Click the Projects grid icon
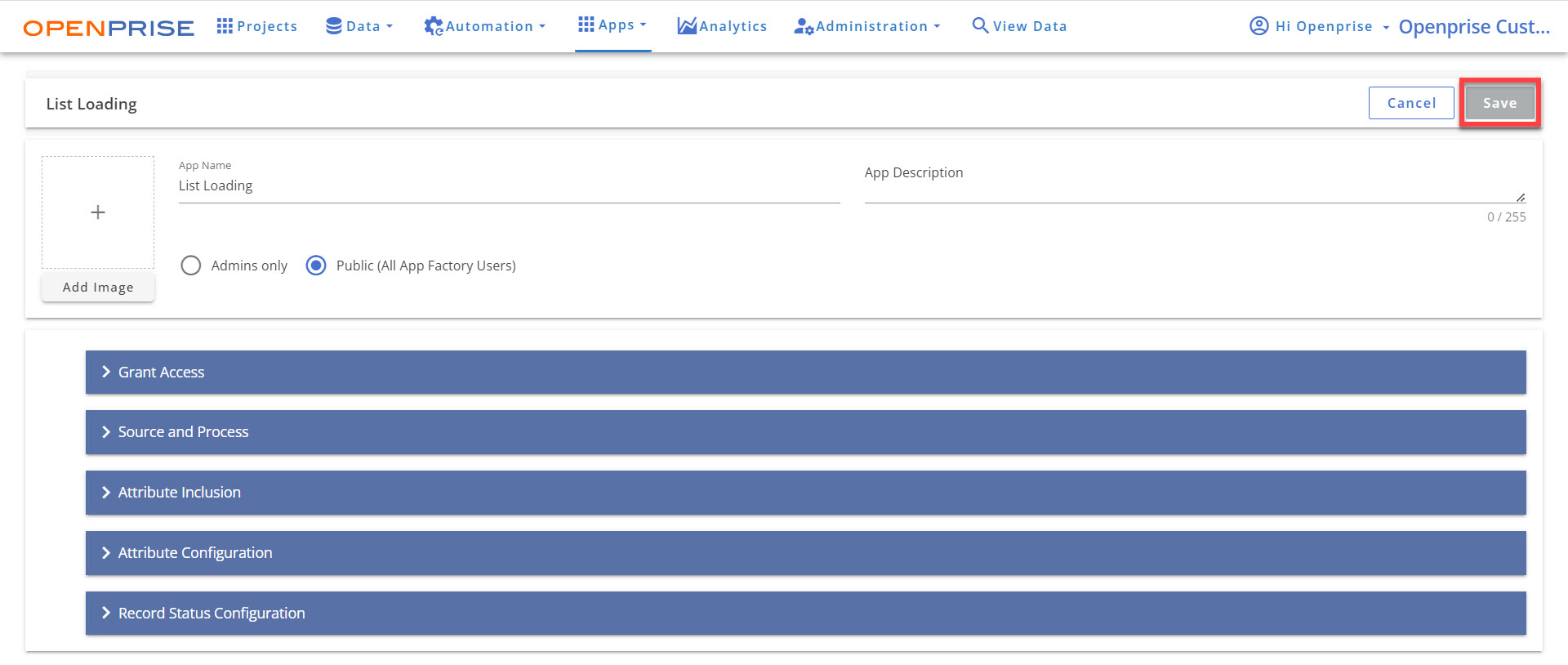This screenshot has height=665, width=1568. pyautogui.click(x=225, y=26)
